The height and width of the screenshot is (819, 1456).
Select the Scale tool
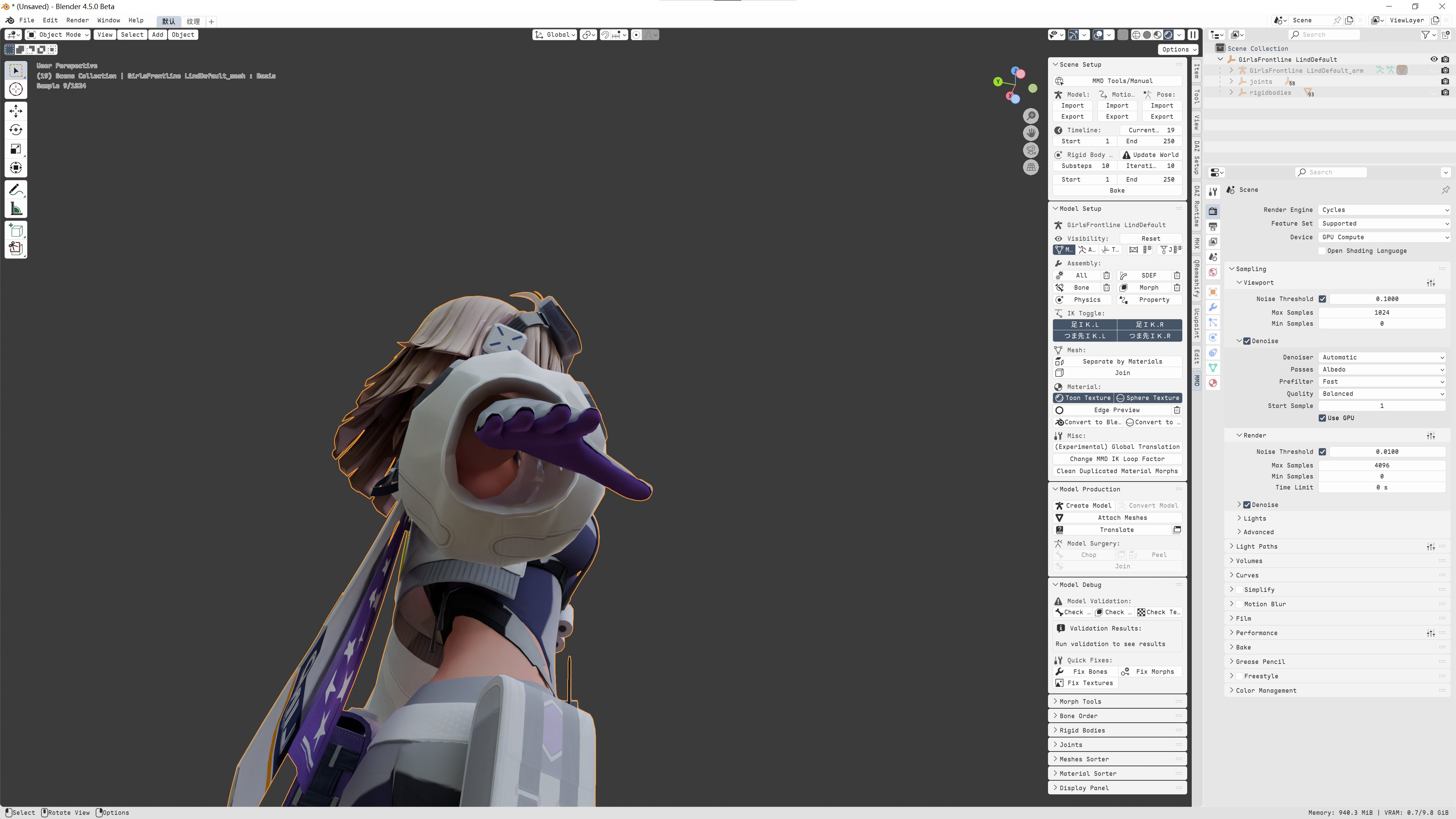(x=16, y=149)
